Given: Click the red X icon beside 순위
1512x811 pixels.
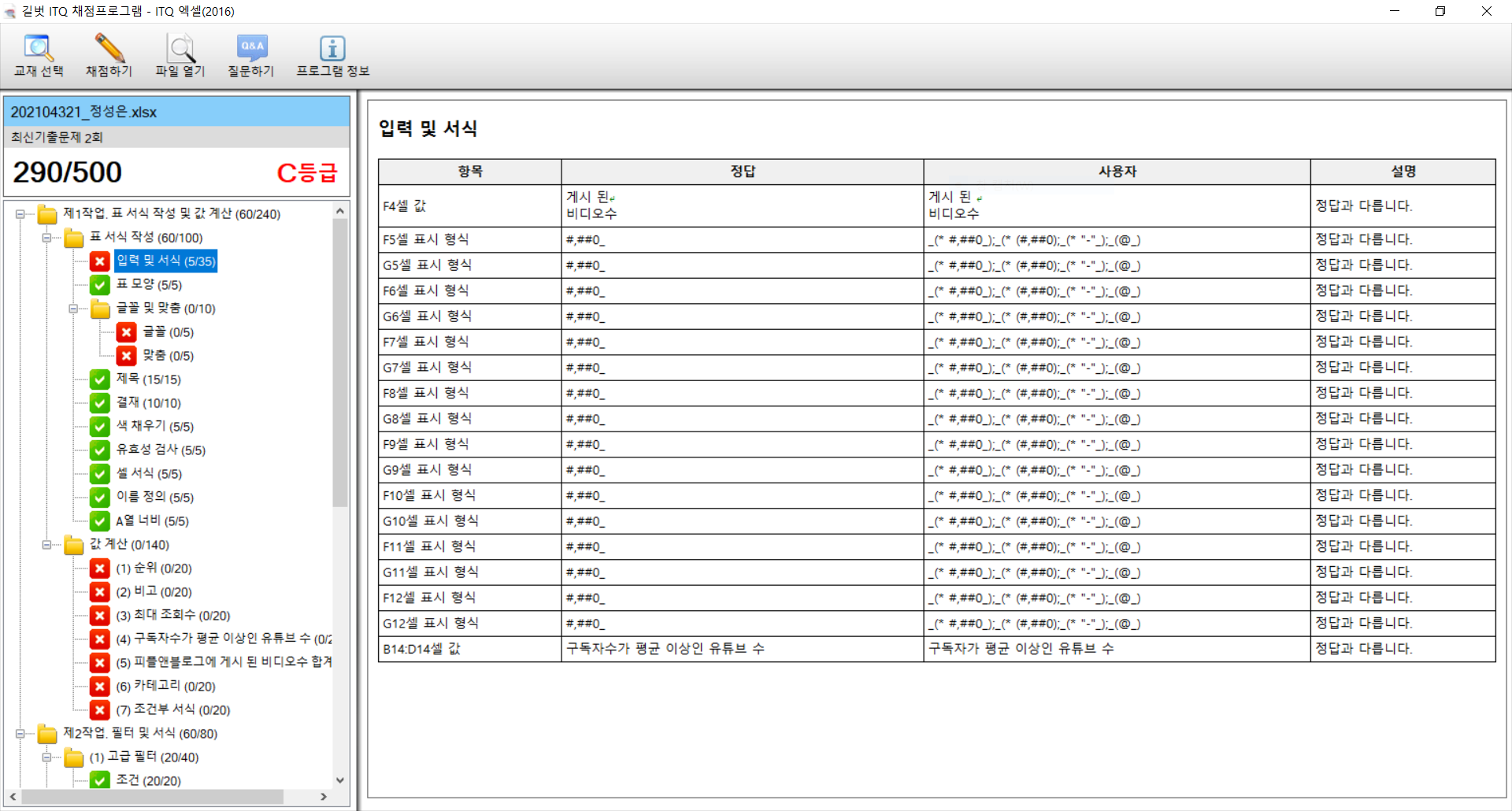Looking at the screenshot, I should point(100,568).
